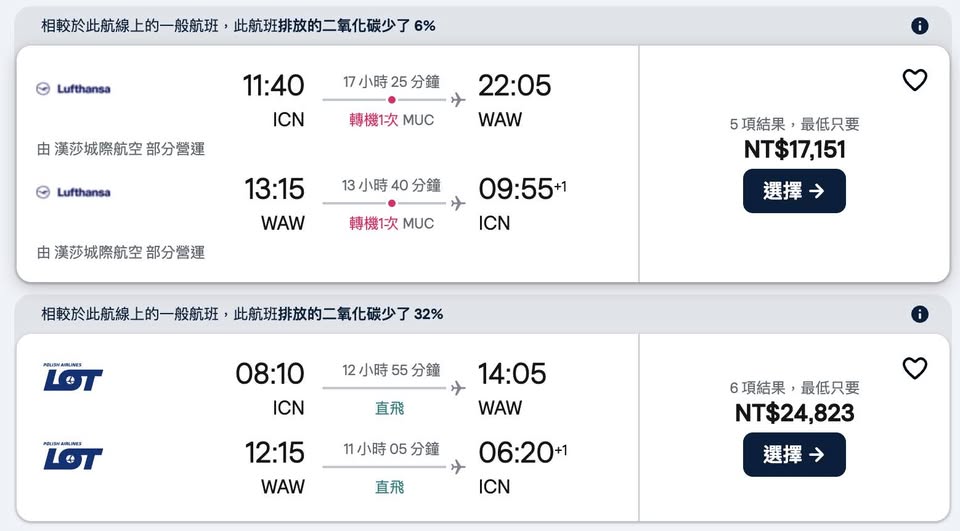Screen dimensions: 960x531
Task: Click Lufthansa logo on outbound ICN-WAW flight
Action: pyautogui.click(x=73, y=89)
